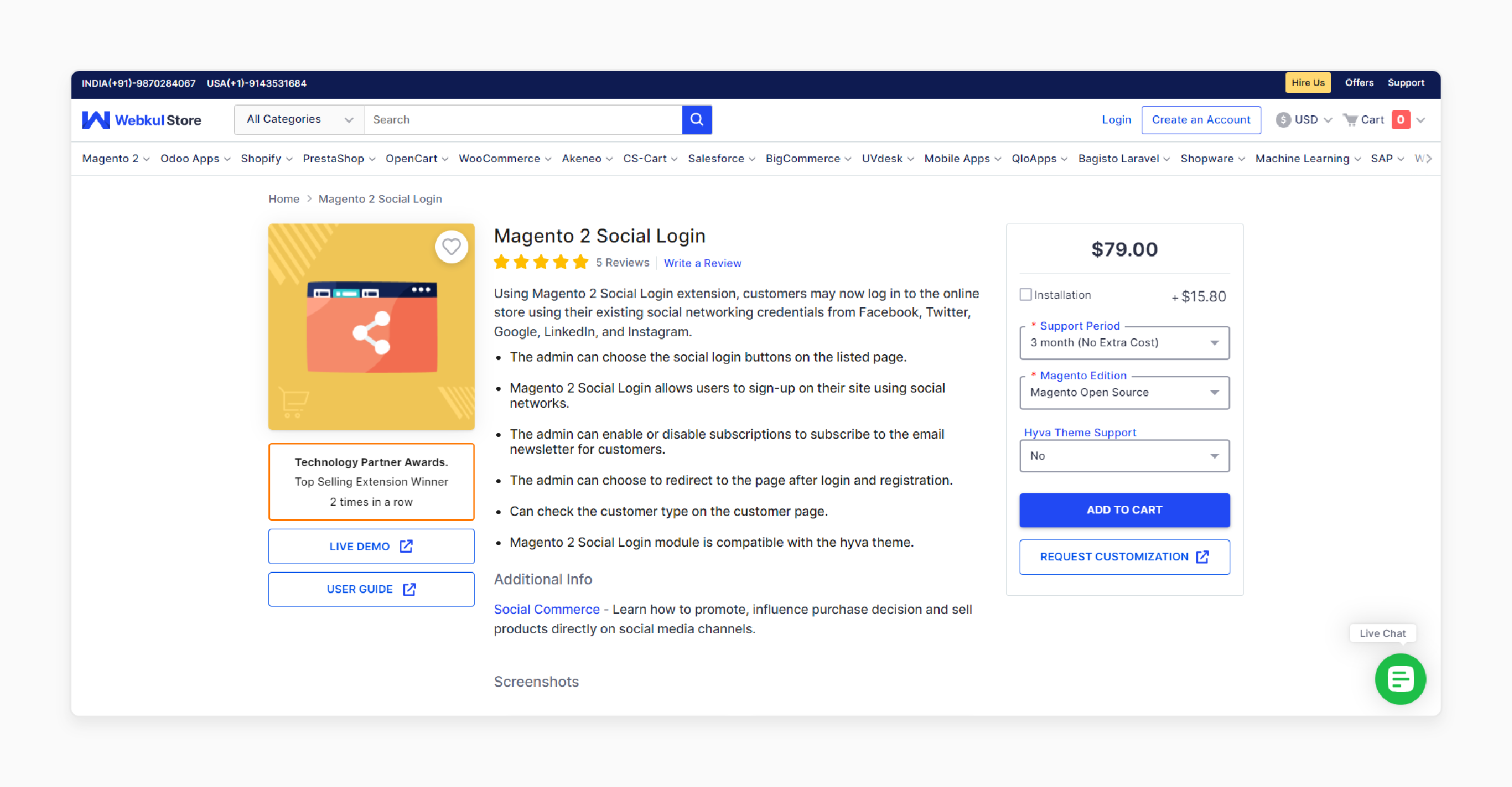This screenshot has width=1512, height=787.
Task: Click Magento 2 Social Login breadcrumb text
Action: [380, 199]
